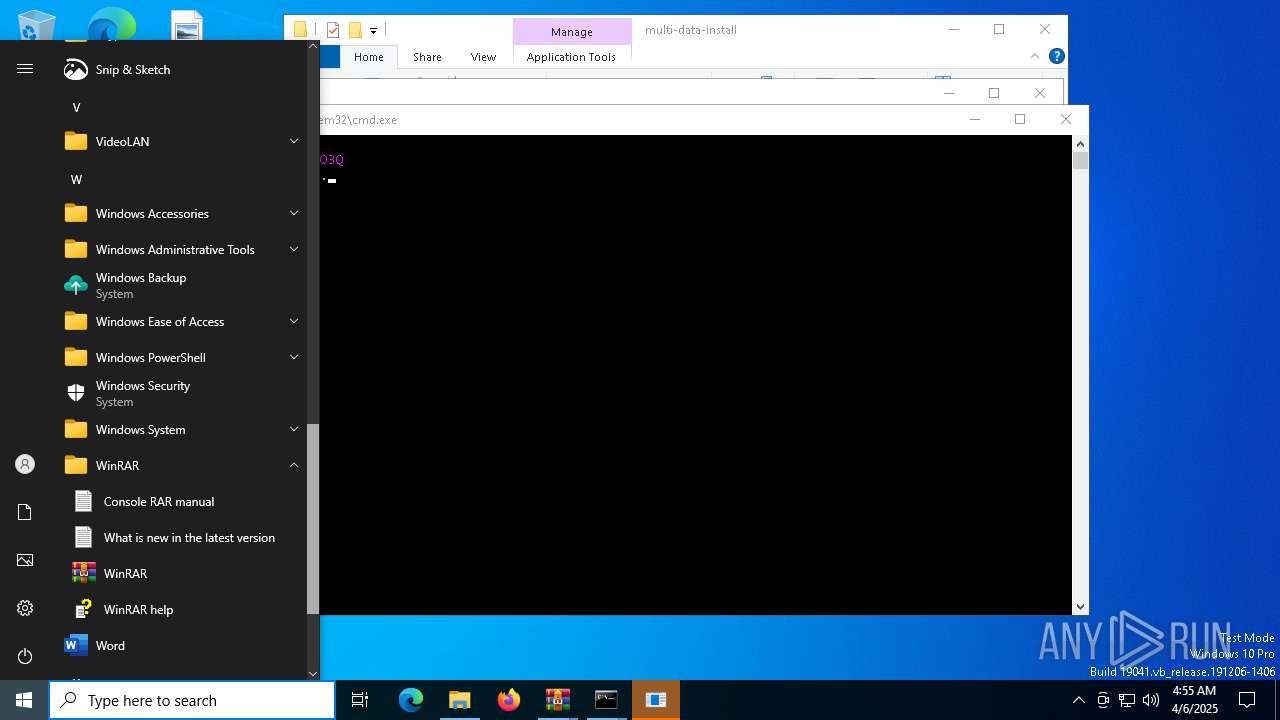Jump to letter V section header
Image resolution: width=1280 pixels, height=720 pixels.
tap(76, 107)
